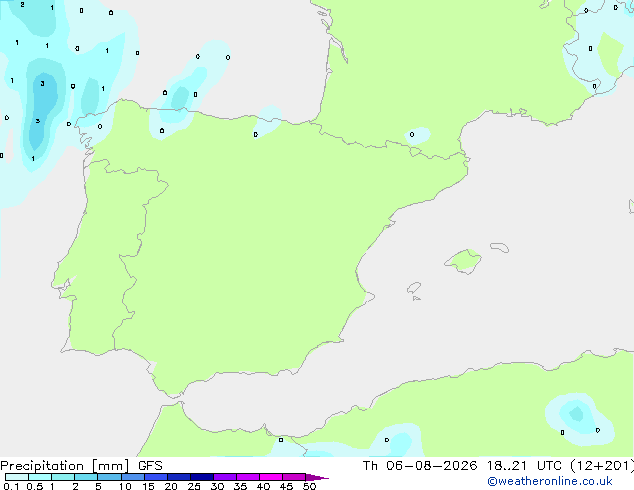The image size is (634, 490).
Task: Click the darker precipitation cell over Algeria
Action: 576,413
